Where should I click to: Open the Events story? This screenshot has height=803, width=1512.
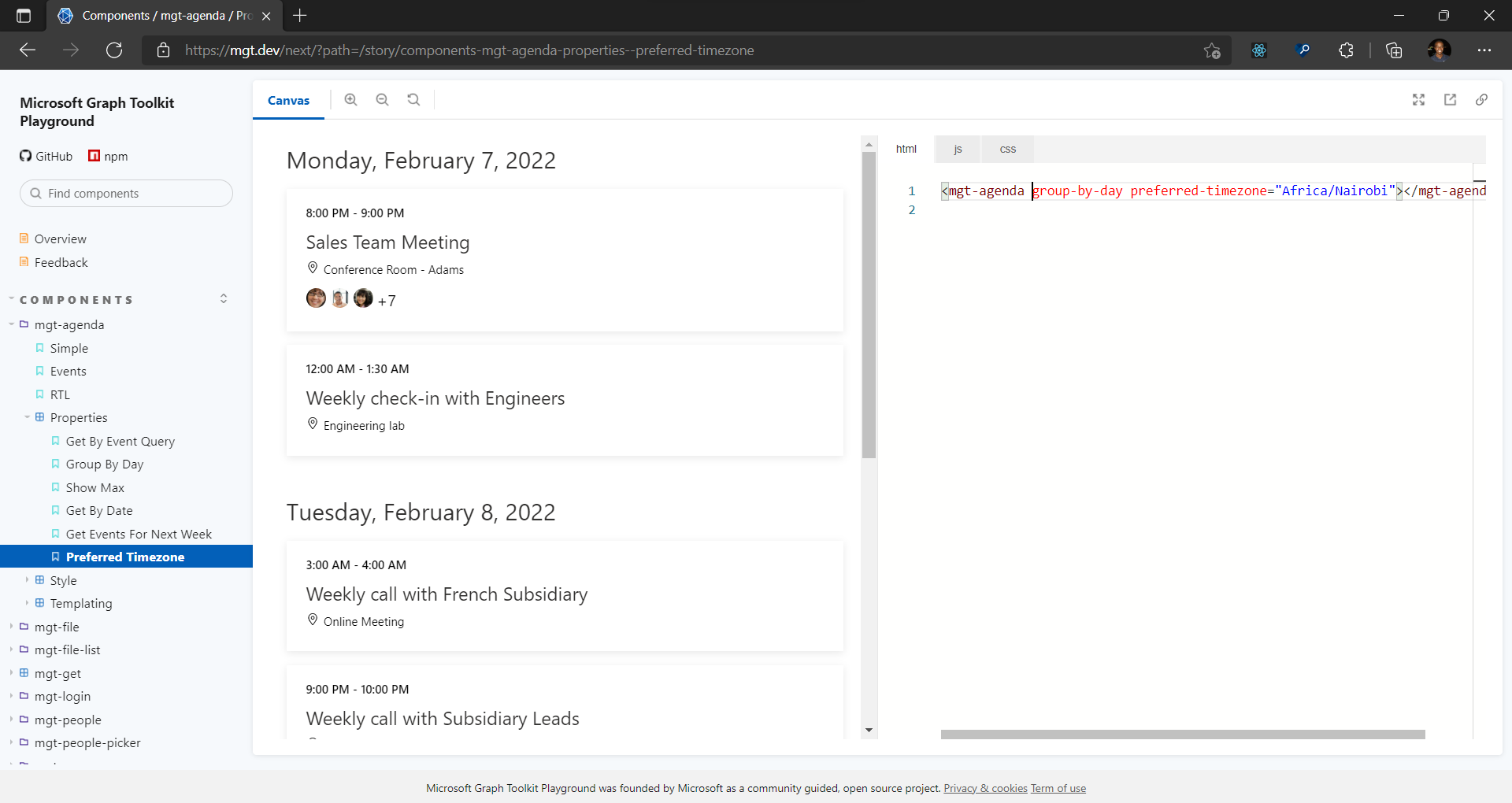(69, 371)
